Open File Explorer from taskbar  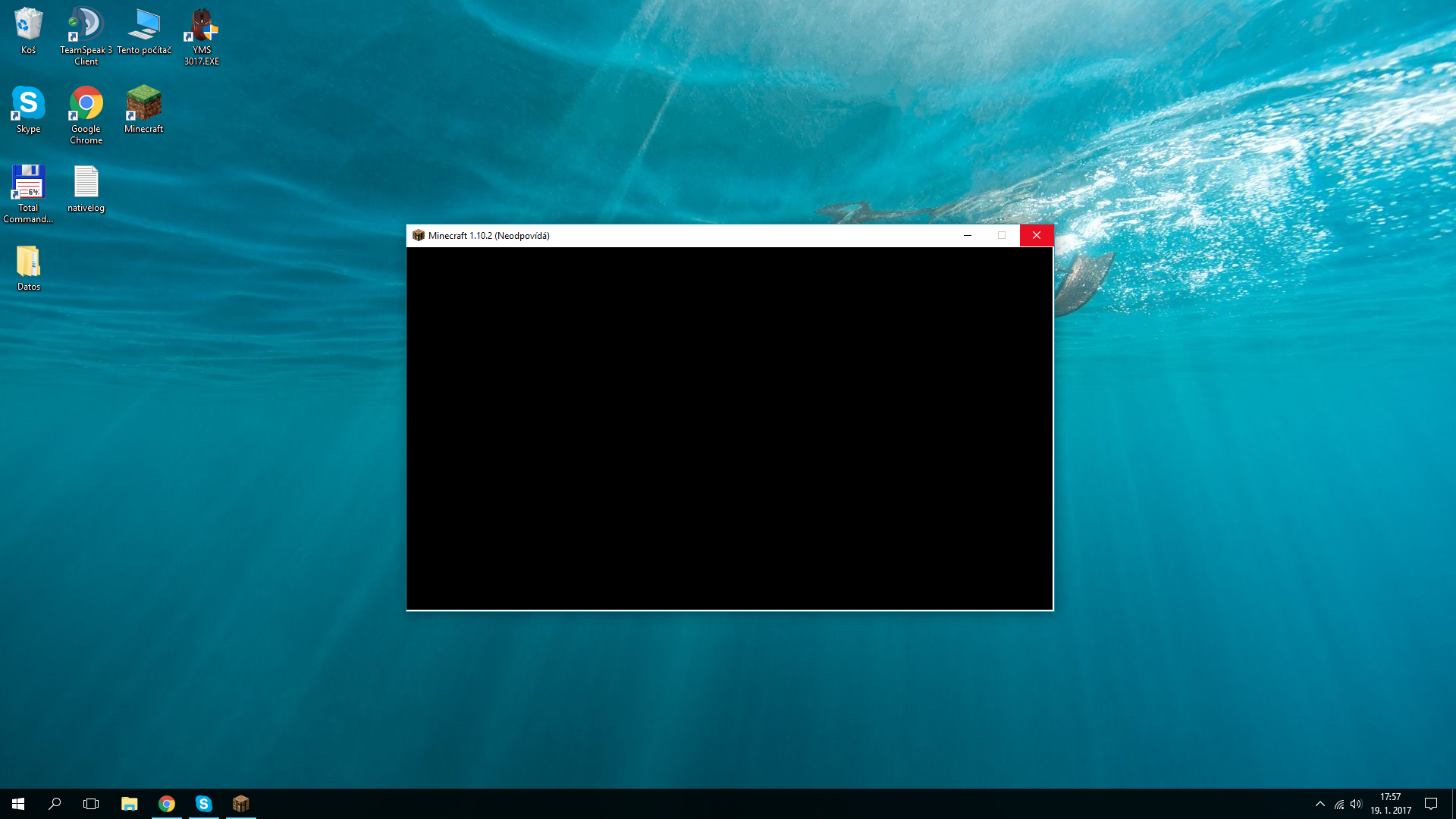pos(129,804)
